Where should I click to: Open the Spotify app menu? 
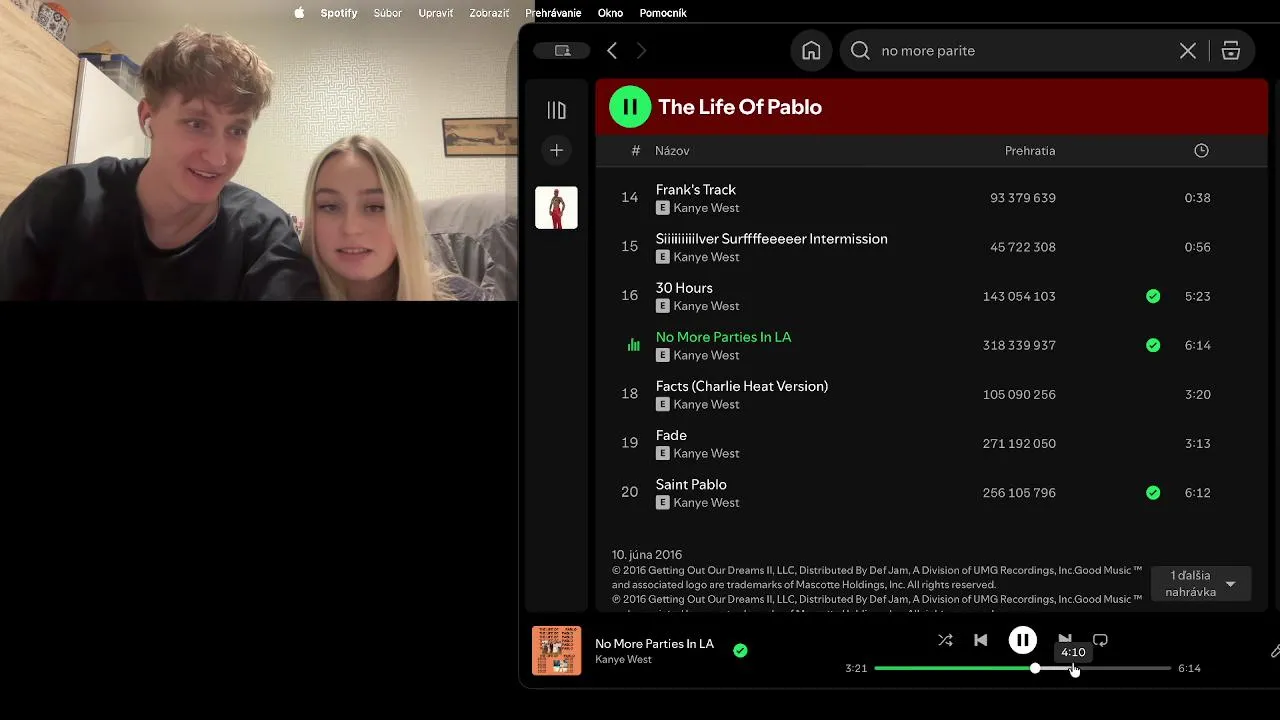click(339, 13)
